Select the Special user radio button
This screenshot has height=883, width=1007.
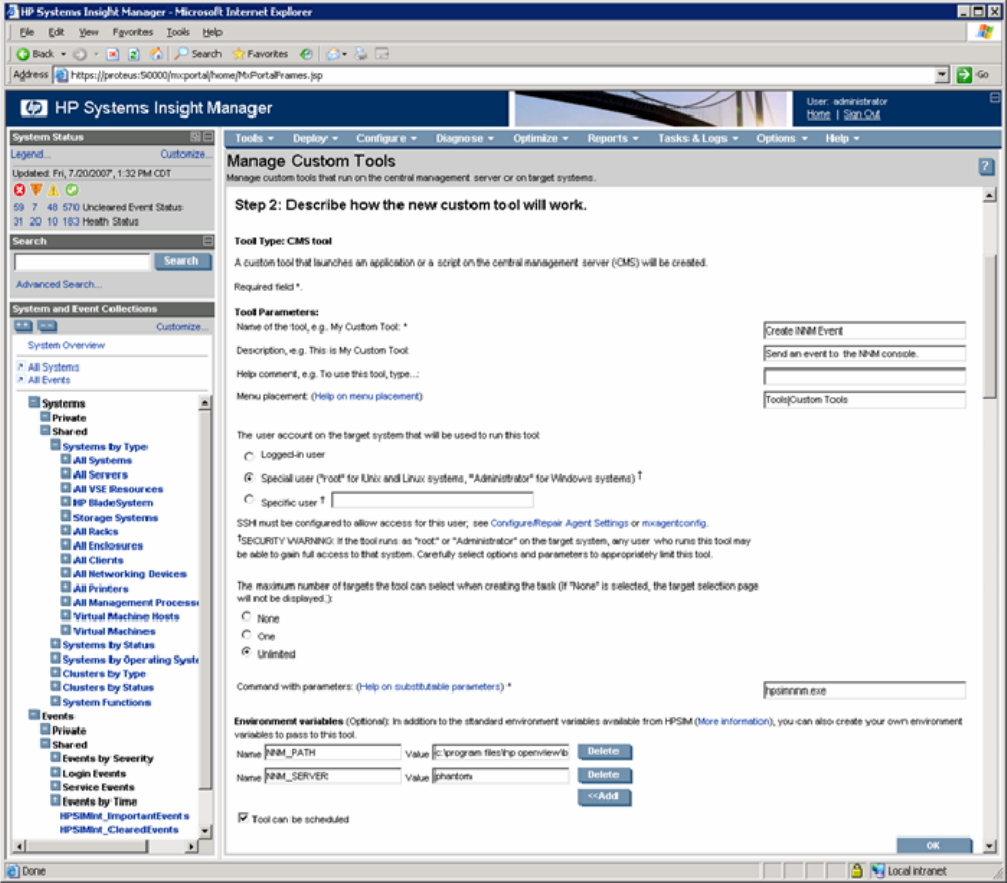[249, 478]
